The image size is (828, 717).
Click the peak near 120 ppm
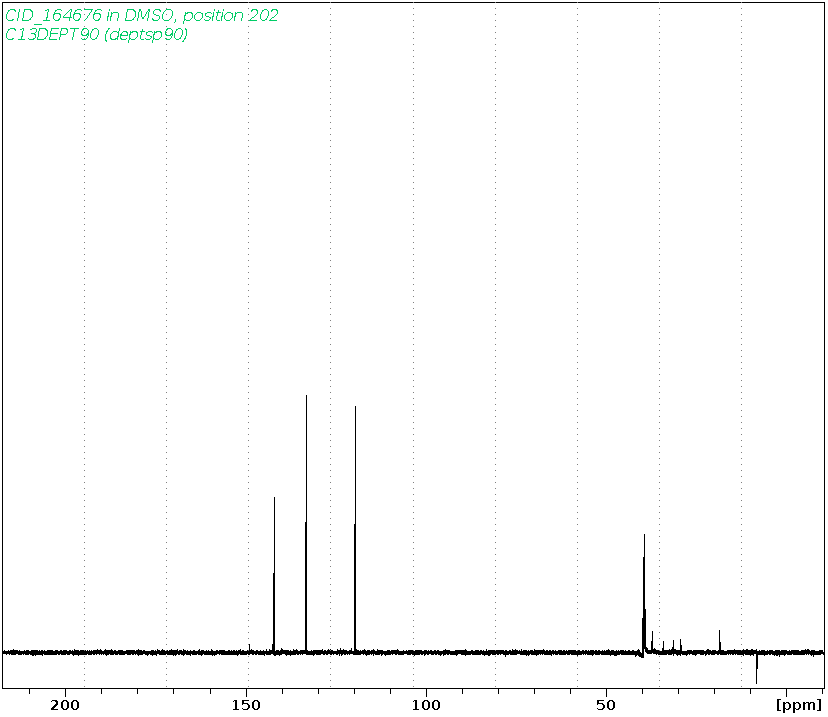(355, 528)
